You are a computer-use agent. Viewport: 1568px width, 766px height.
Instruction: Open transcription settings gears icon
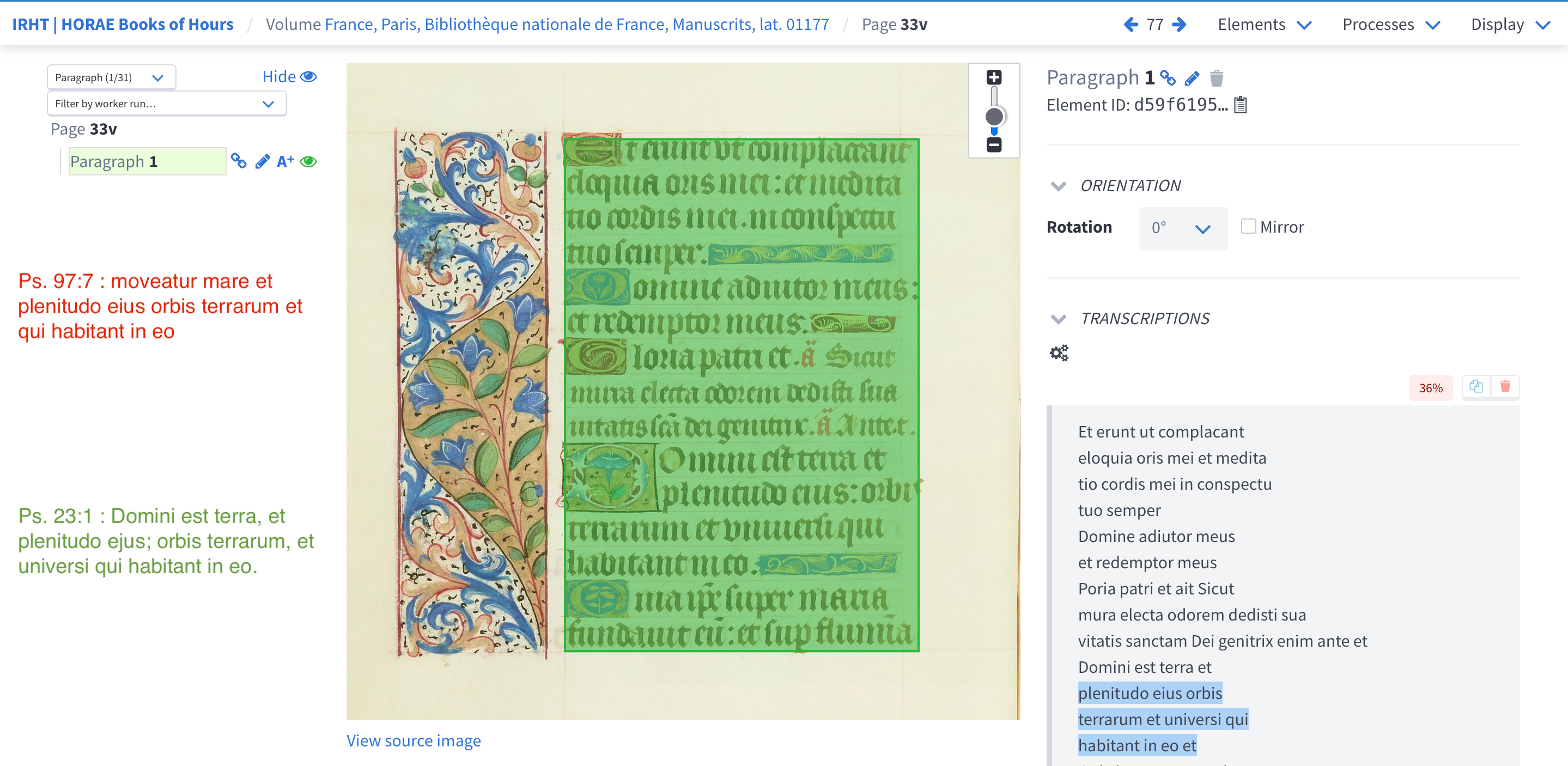point(1059,352)
